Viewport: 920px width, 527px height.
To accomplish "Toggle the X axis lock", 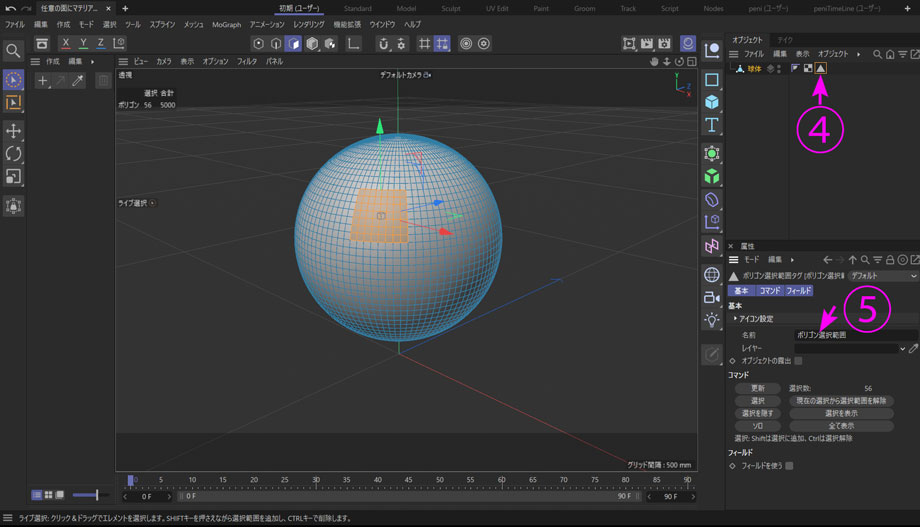I will tap(66, 44).
